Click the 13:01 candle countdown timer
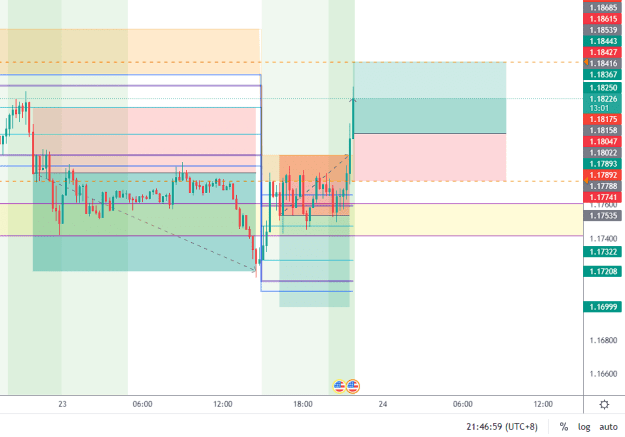The image size is (625, 437). [599, 108]
